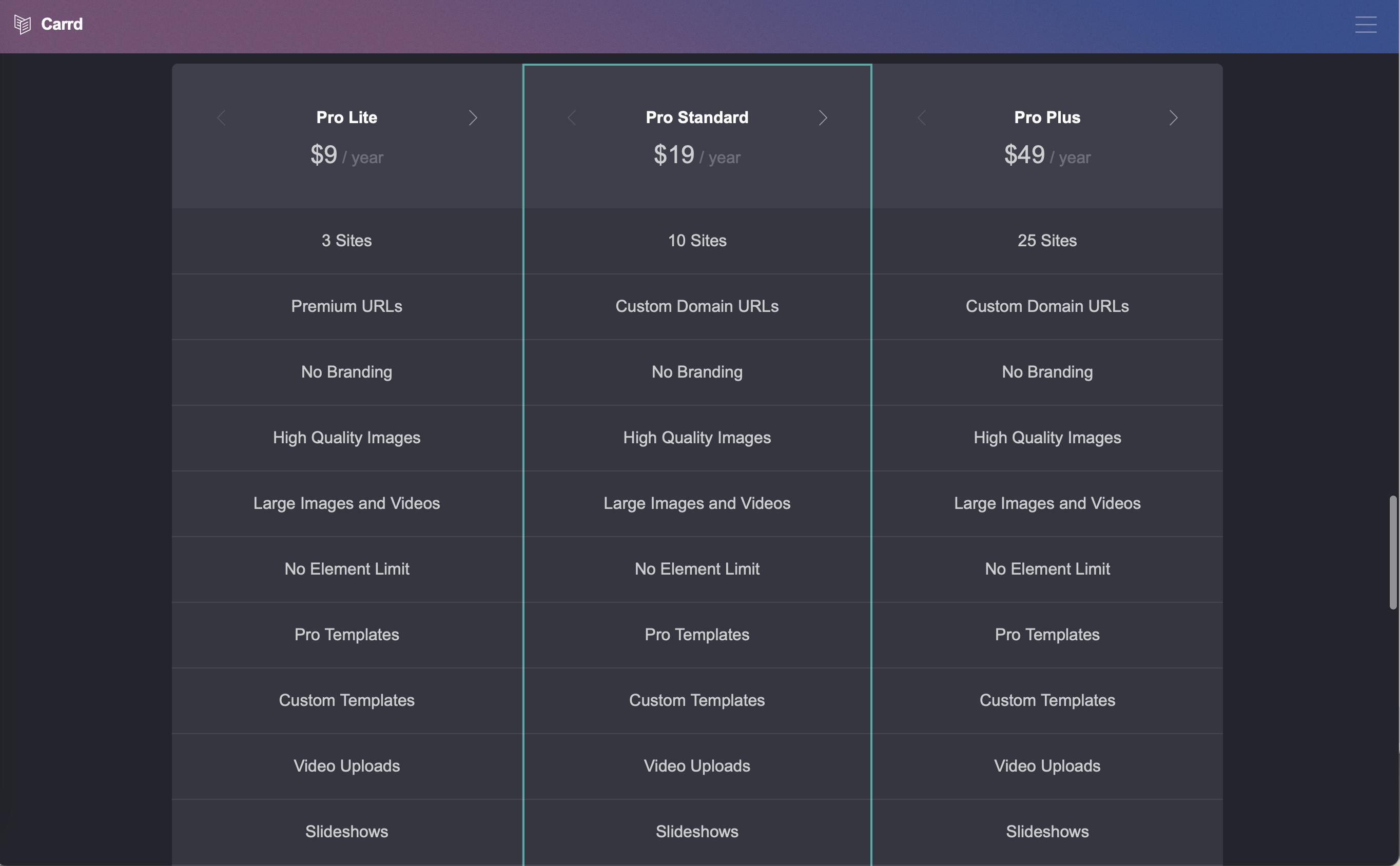Click the $49 / year price
1400x866 pixels.
pos(1047,154)
